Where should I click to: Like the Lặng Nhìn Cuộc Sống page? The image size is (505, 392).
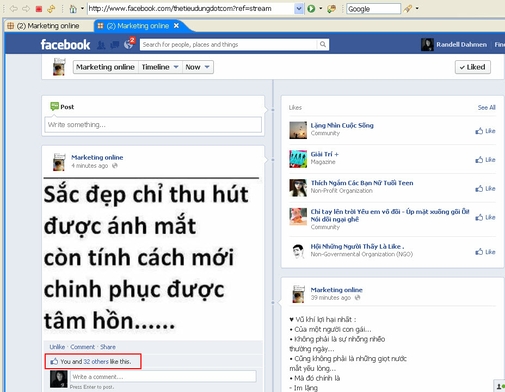pyautogui.click(x=485, y=131)
